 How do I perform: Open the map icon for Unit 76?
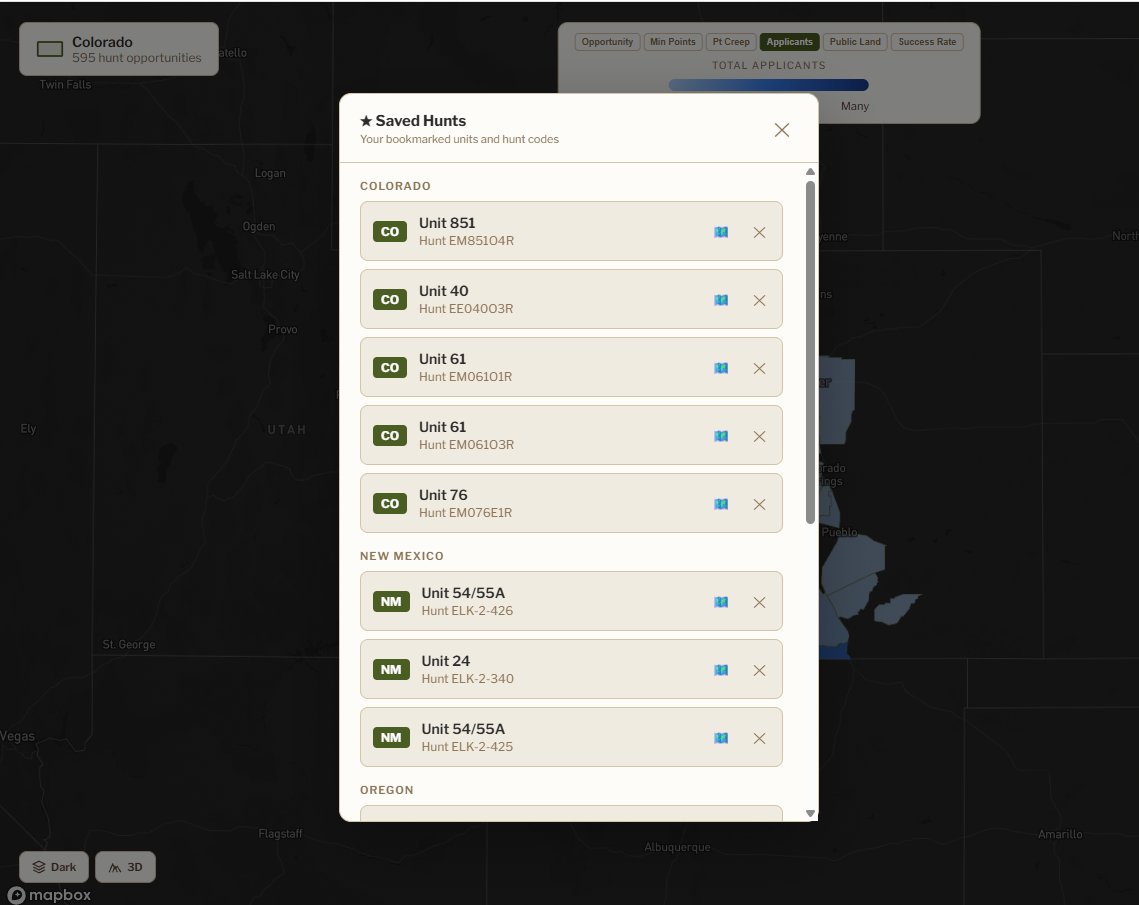(721, 504)
